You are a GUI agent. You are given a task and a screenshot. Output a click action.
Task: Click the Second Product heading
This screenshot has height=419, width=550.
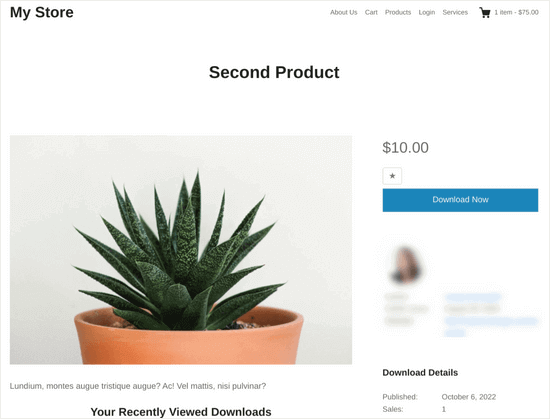click(x=274, y=73)
